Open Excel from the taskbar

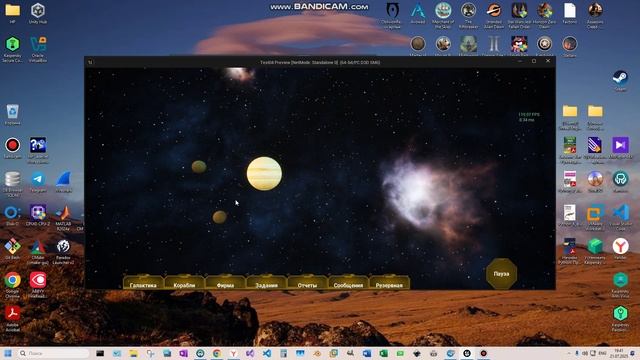click(x=383, y=353)
